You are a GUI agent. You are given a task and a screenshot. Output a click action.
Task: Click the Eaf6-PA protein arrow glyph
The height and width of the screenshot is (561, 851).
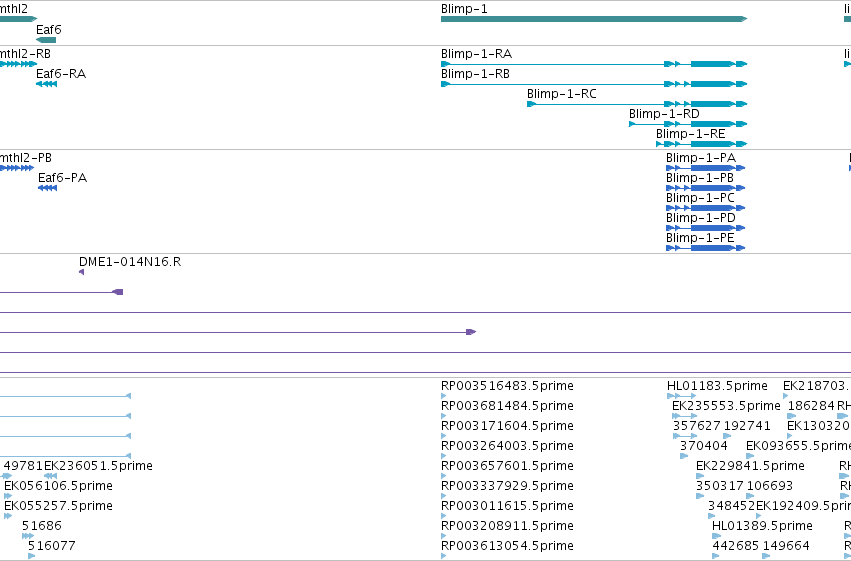(x=47, y=188)
